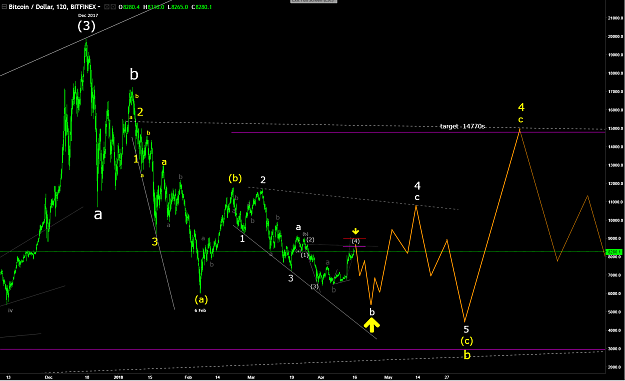Viewport: 625px width, 381px height.
Task: Select the white b label above yellow up arrow
Action: coord(372,312)
